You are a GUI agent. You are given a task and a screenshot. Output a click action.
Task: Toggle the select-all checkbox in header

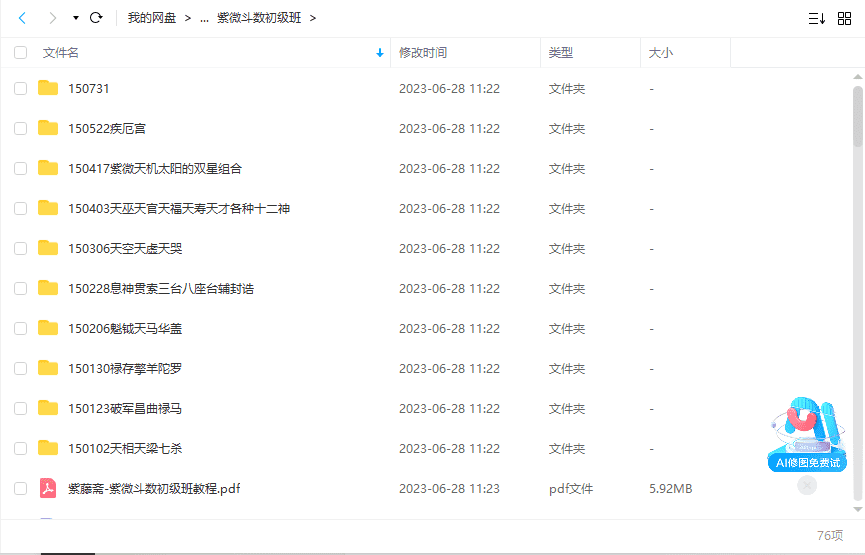[20, 53]
